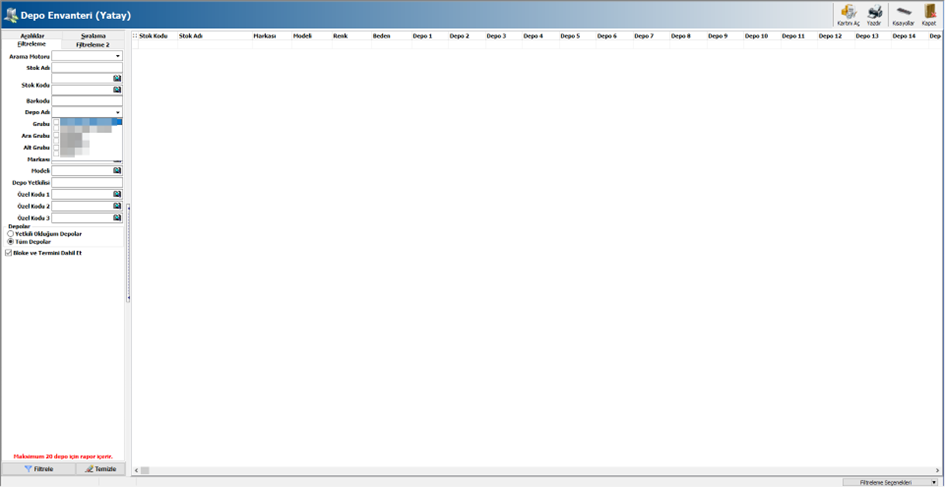Click the Depo 2 column header
The image size is (945, 487).
(x=467, y=36)
